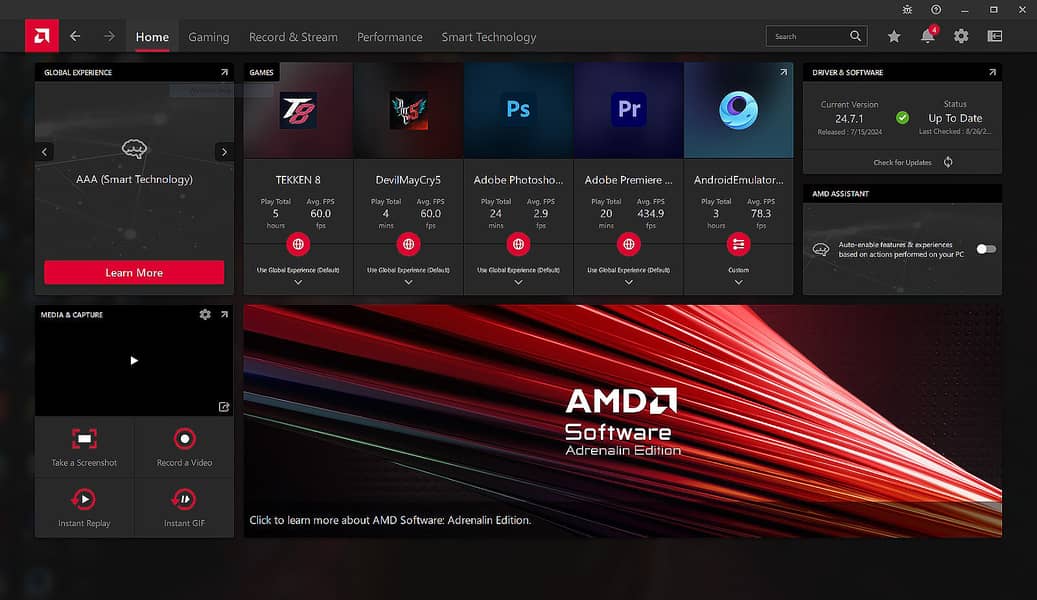Click the green Up To Date checkmark
The image size is (1037, 600).
902,118
